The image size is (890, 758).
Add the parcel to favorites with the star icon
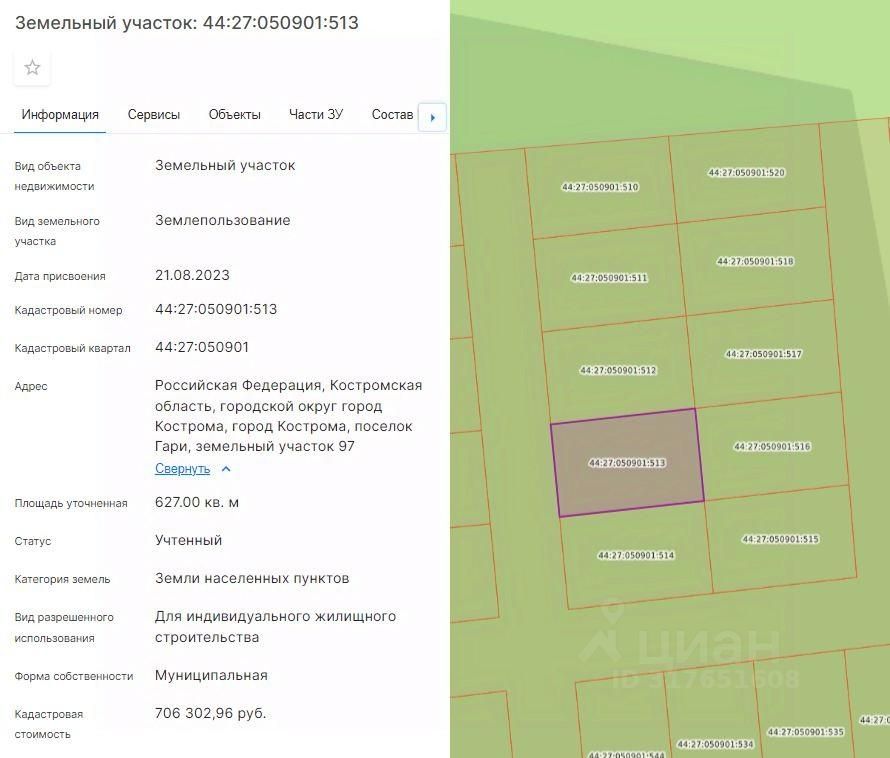[x=32, y=68]
